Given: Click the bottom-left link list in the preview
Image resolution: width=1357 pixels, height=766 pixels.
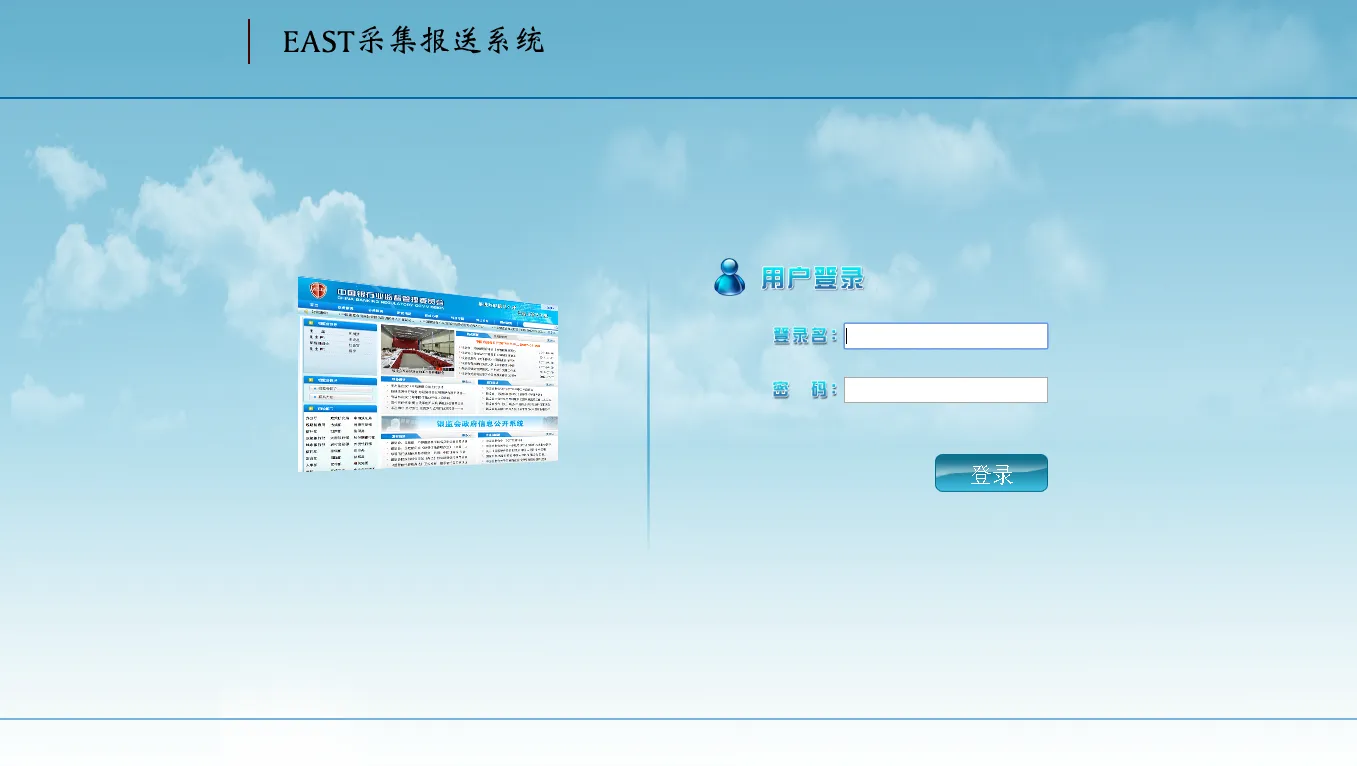Looking at the screenshot, I should coord(339,440).
